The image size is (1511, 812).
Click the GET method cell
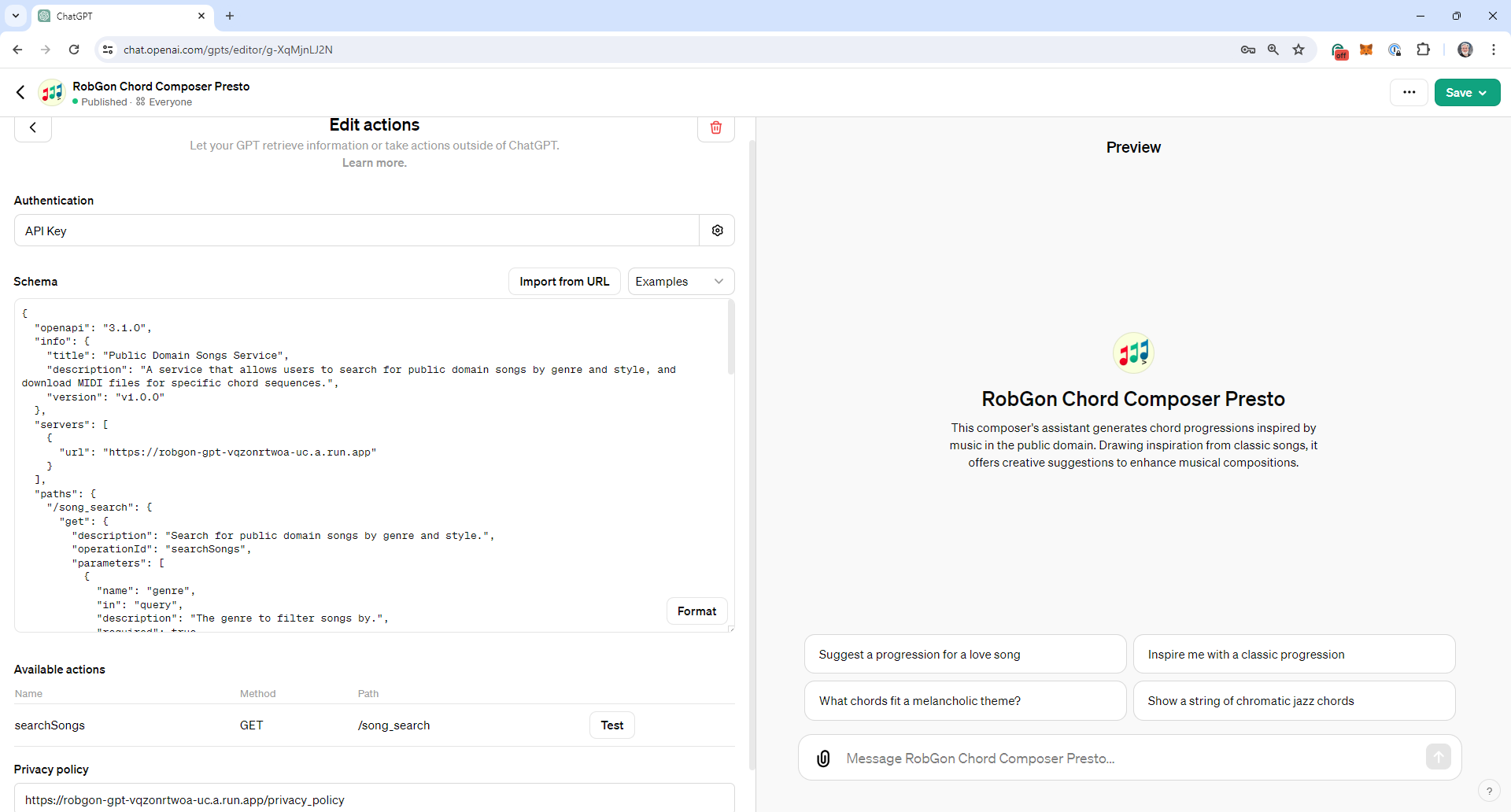point(252,725)
